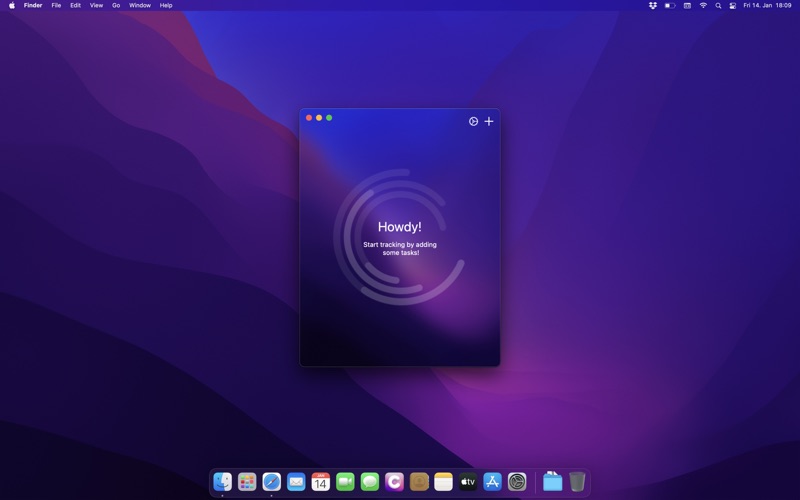Open the Go menu
The height and width of the screenshot is (500, 800).
coord(116,6)
